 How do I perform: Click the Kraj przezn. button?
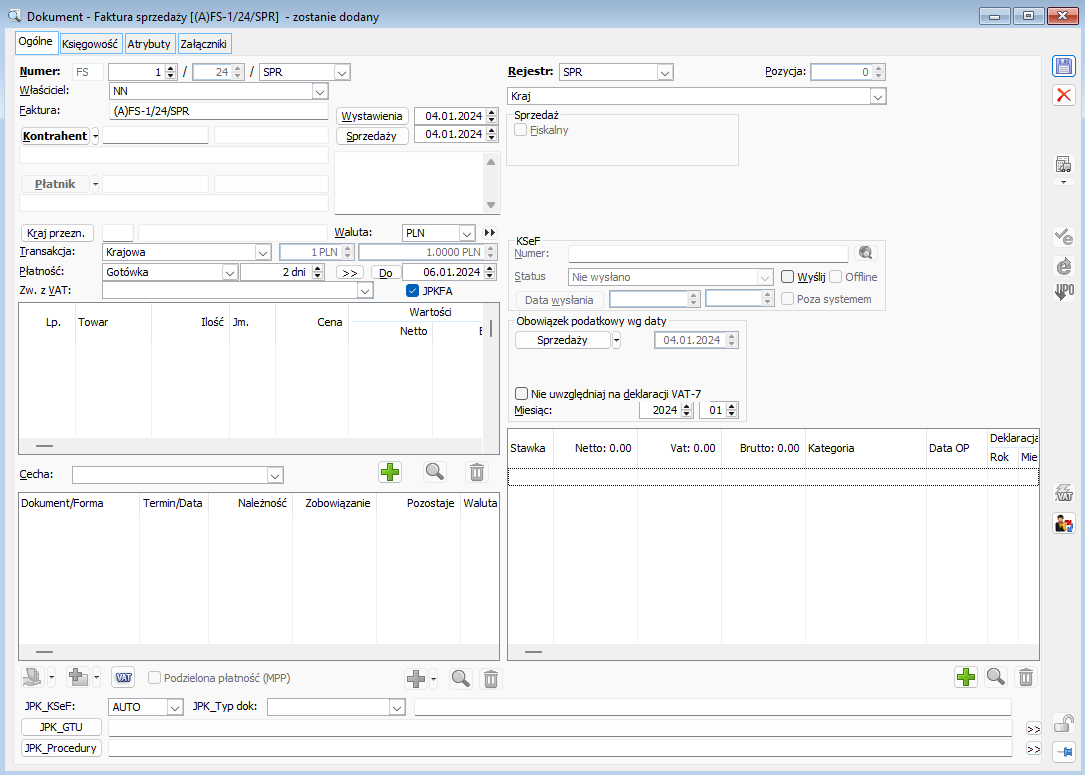[x=57, y=232]
